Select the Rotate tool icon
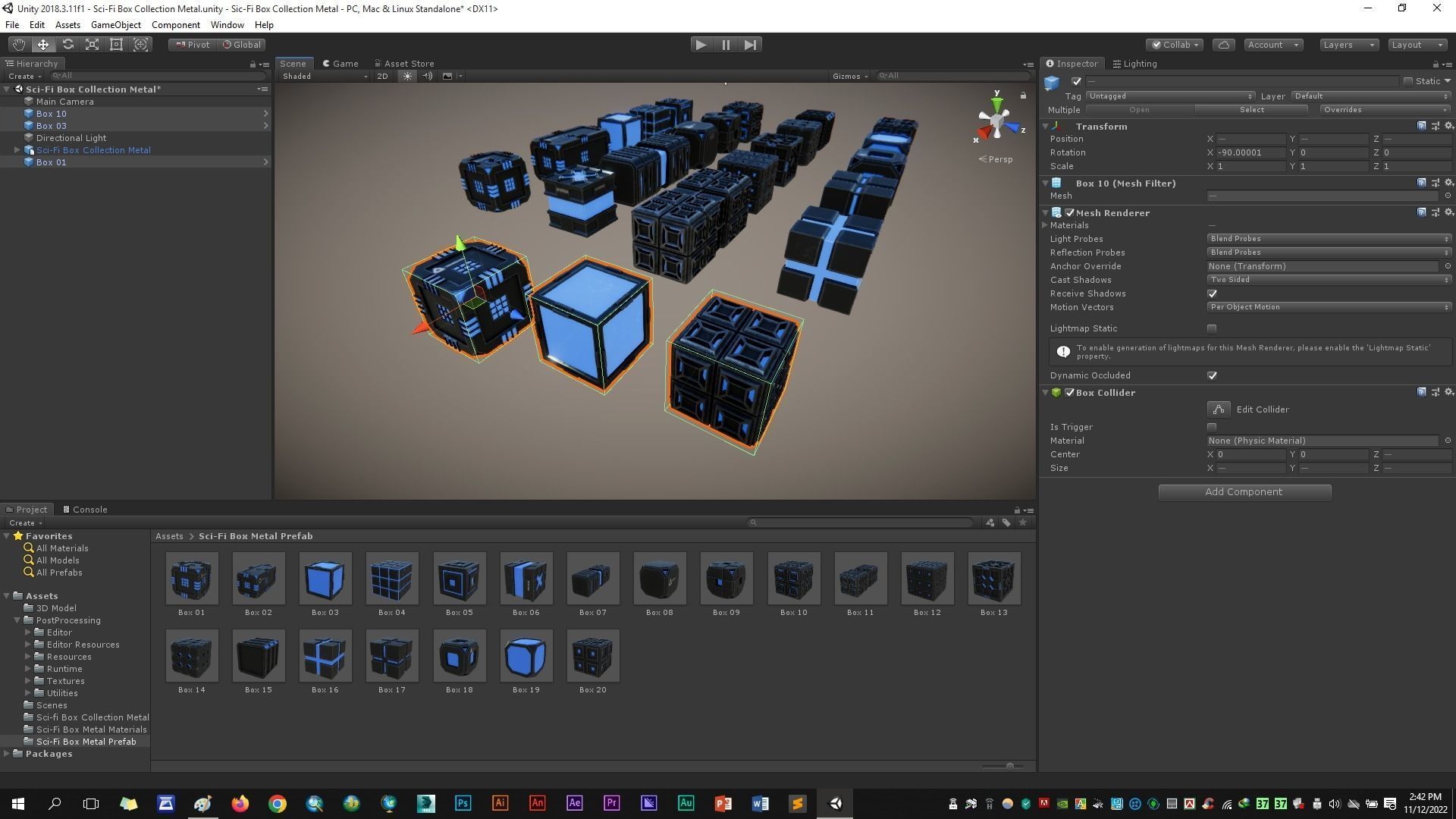 click(x=67, y=45)
